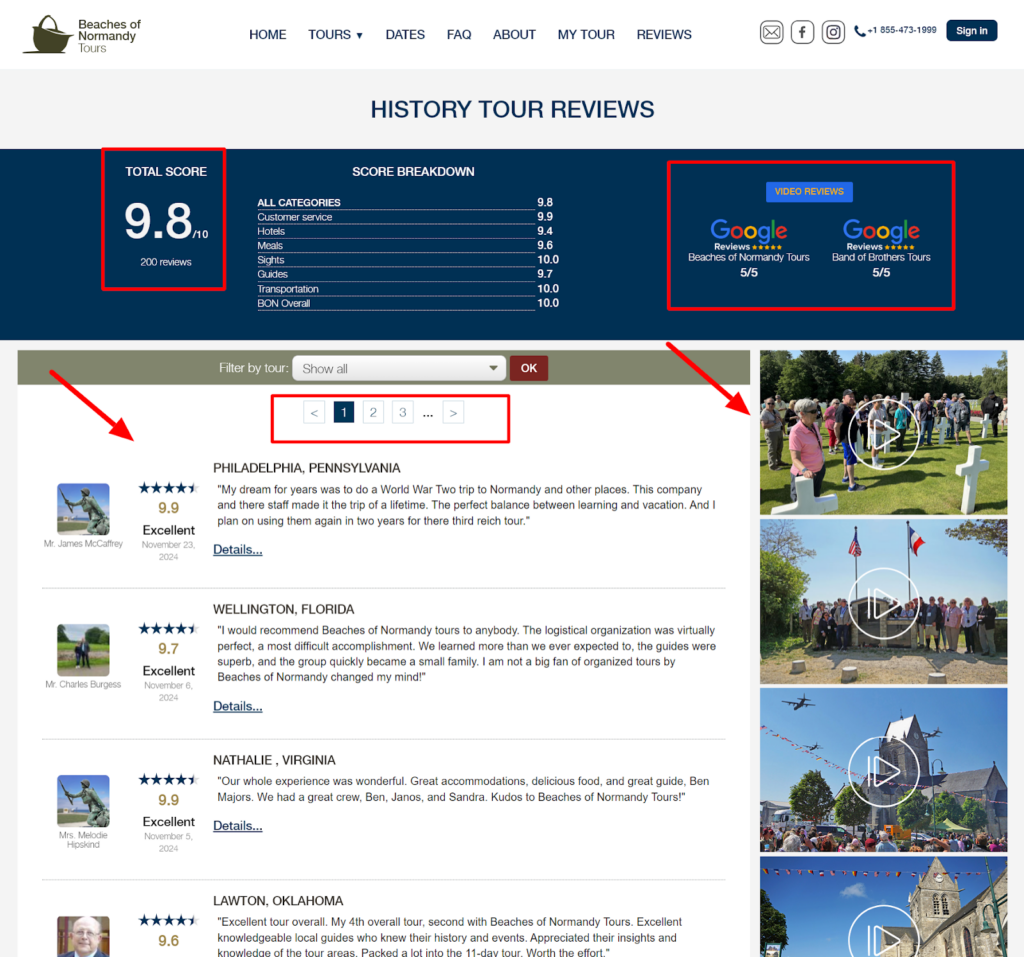Open MY TOUR from the navigation

586,35
